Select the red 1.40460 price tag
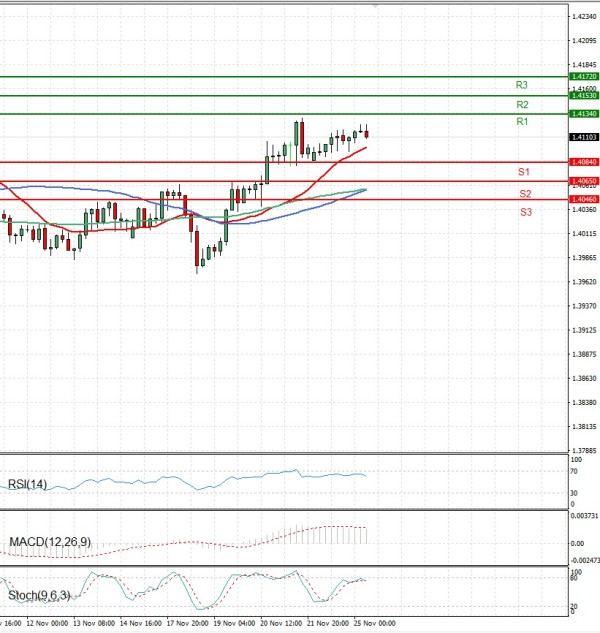 pyautogui.click(x=583, y=199)
